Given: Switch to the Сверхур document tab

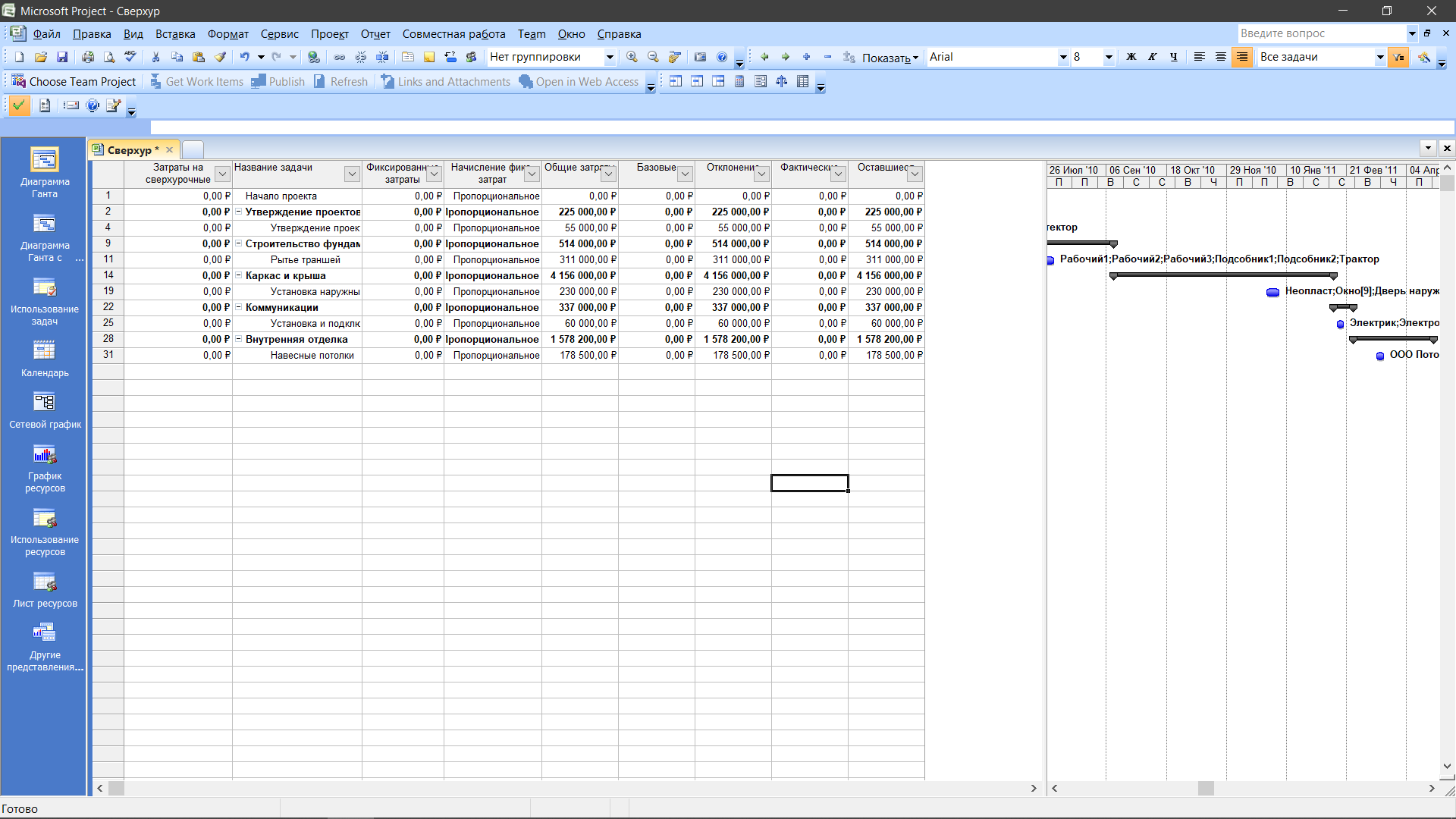Looking at the screenshot, I should click(x=133, y=150).
